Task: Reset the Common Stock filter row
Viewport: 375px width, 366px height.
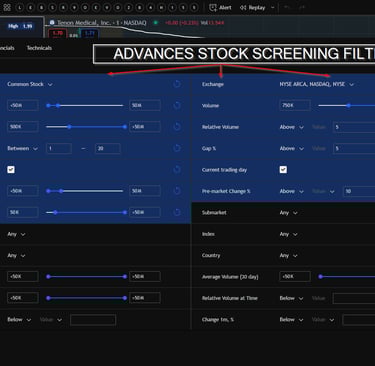Action: click(177, 84)
